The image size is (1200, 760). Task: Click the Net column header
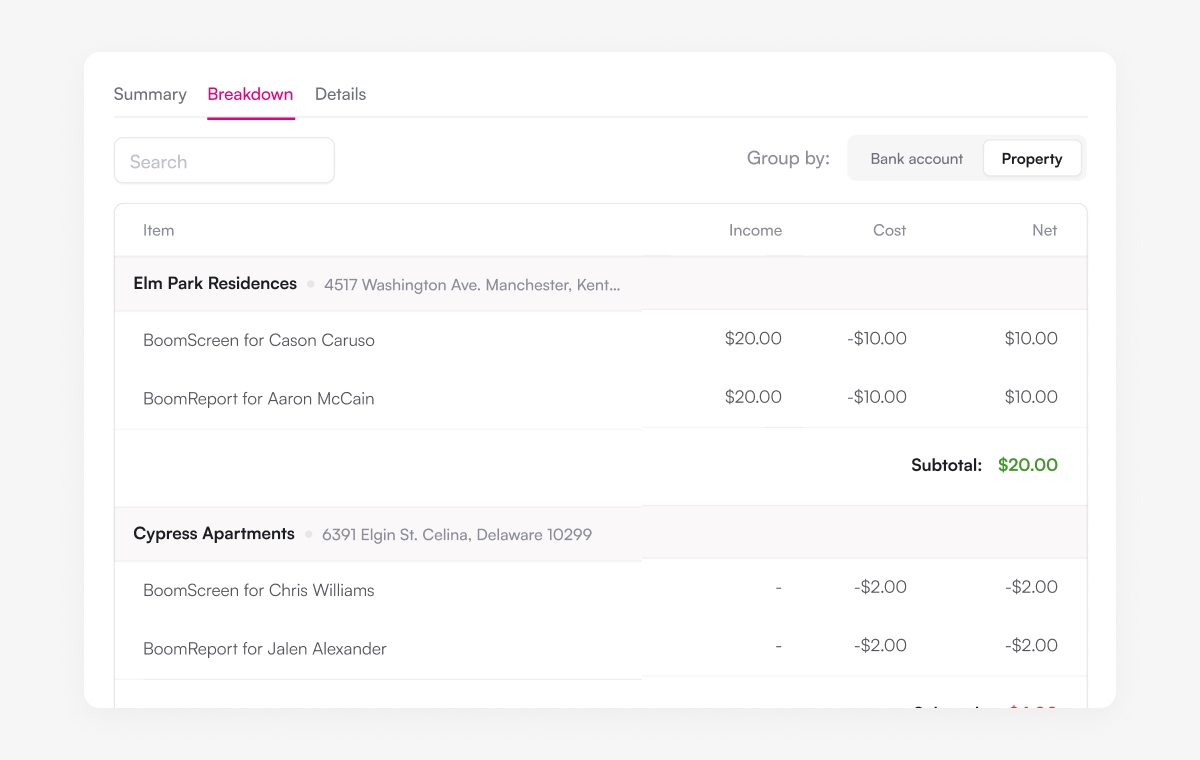click(x=1044, y=230)
